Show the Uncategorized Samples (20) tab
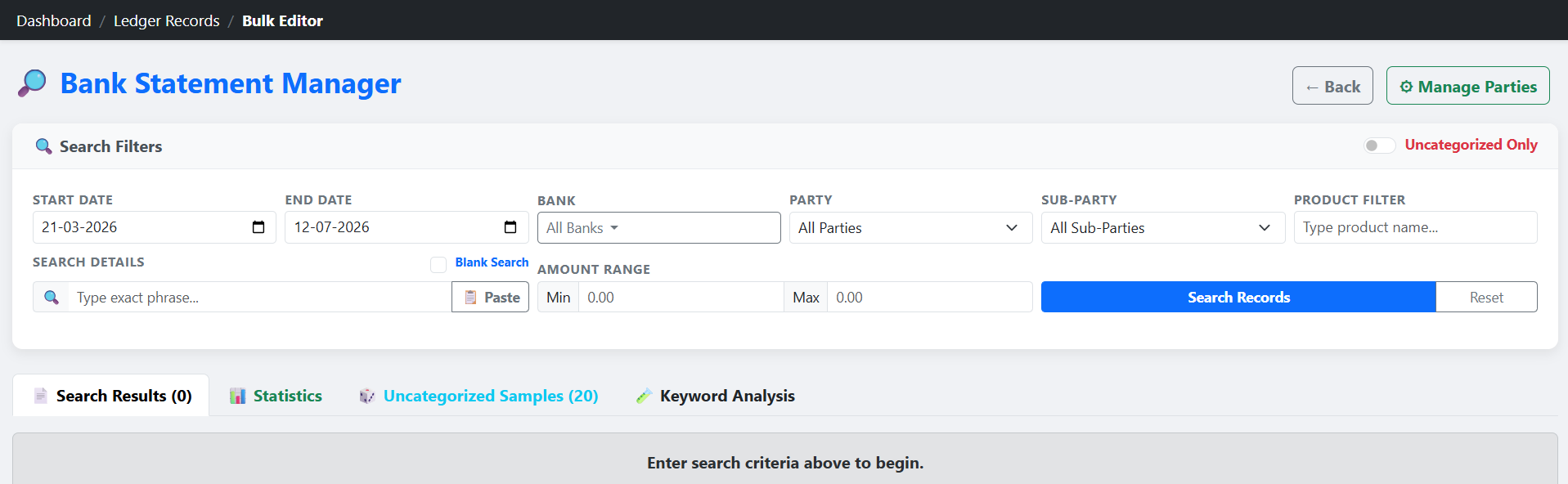The width and height of the screenshot is (1568, 484). [x=478, y=396]
